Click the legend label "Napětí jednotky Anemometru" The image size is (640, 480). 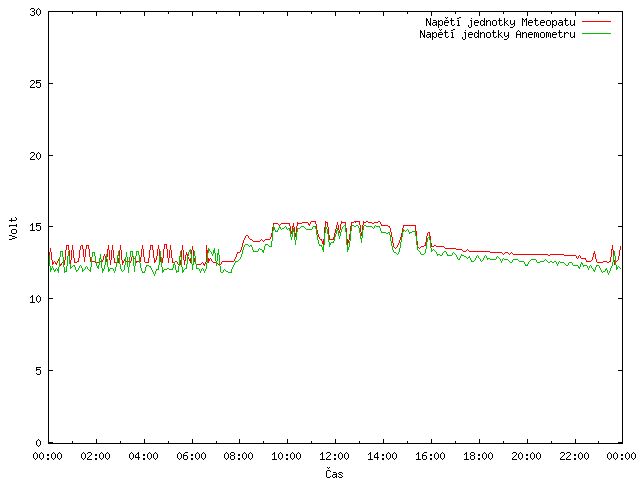click(x=497, y=34)
